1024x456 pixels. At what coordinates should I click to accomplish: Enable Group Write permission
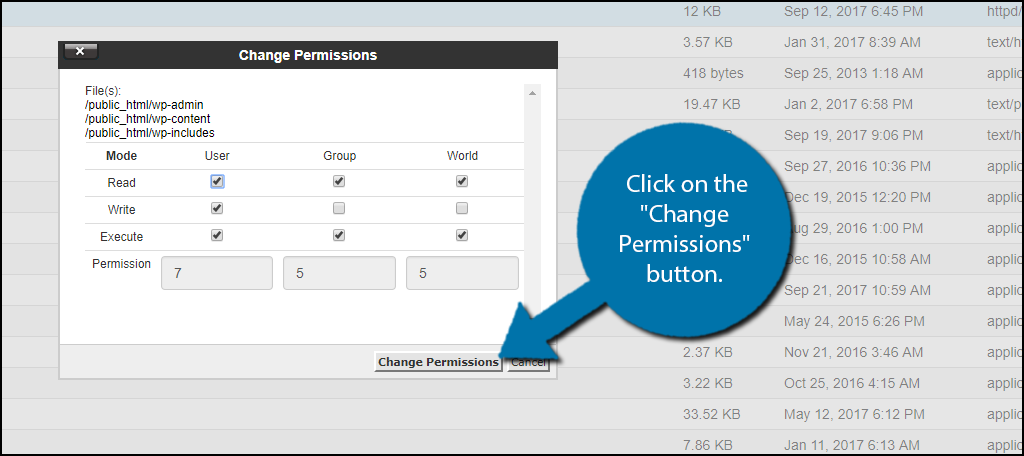[x=339, y=209]
